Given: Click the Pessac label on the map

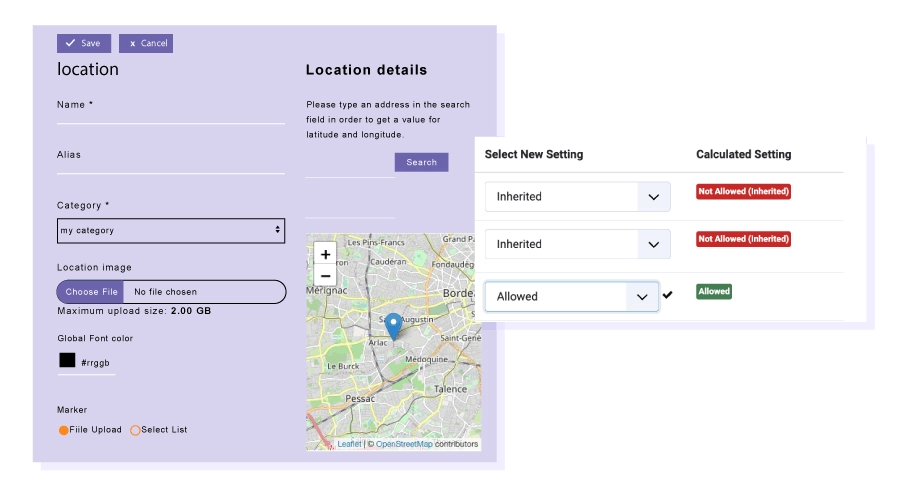Looking at the screenshot, I should pos(360,399).
